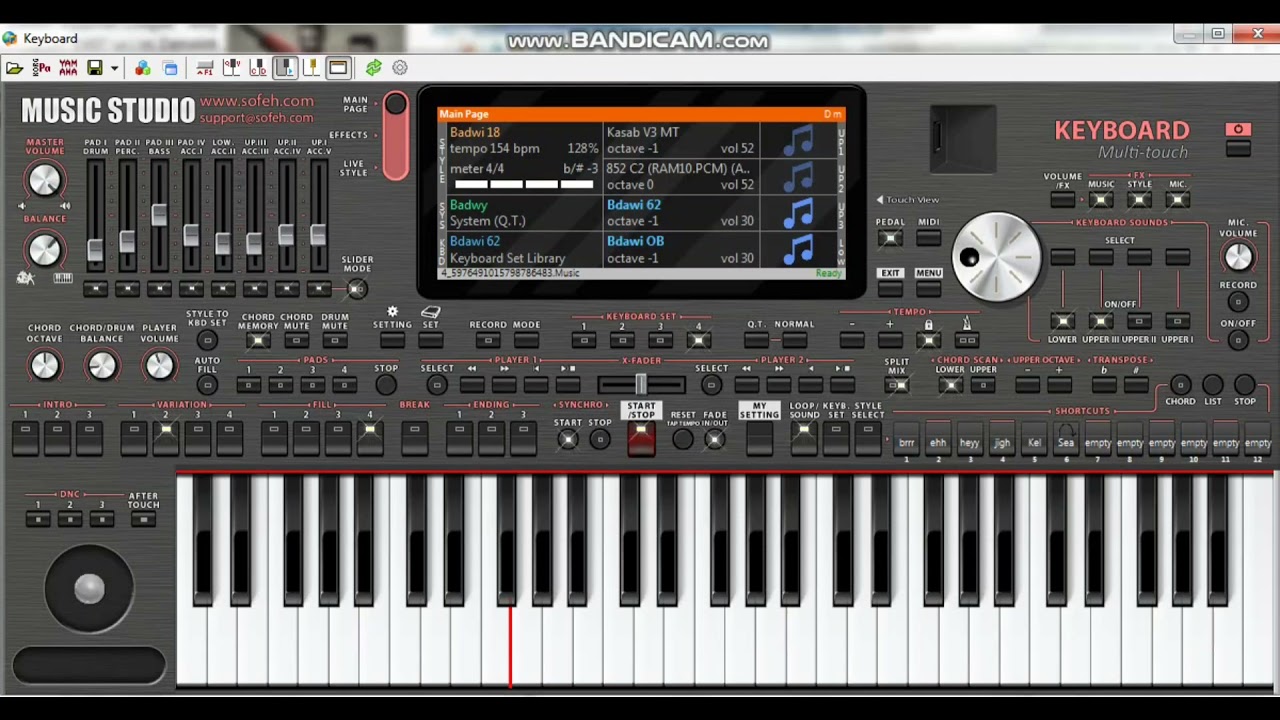Select Variation 2 button
Viewport: 1280px width, 720px height.
pyautogui.click(x=166, y=437)
